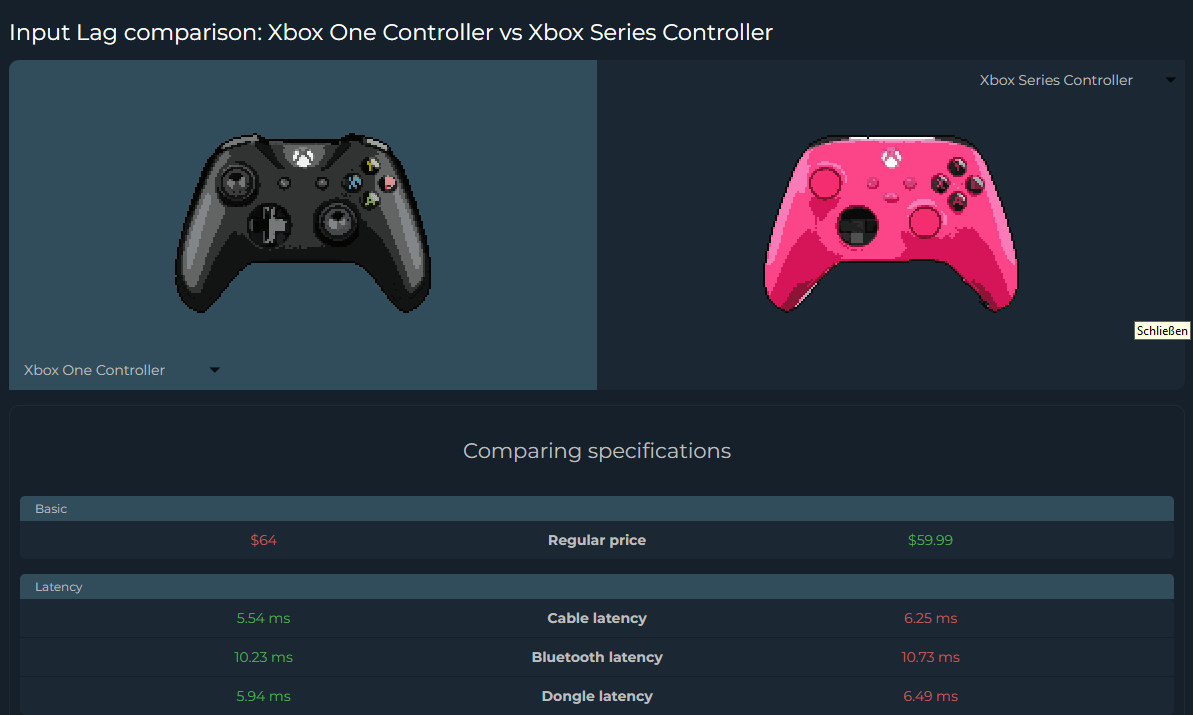Click the D-pad on the black controller
This screenshot has width=1193, height=715.
[x=269, y=225]
